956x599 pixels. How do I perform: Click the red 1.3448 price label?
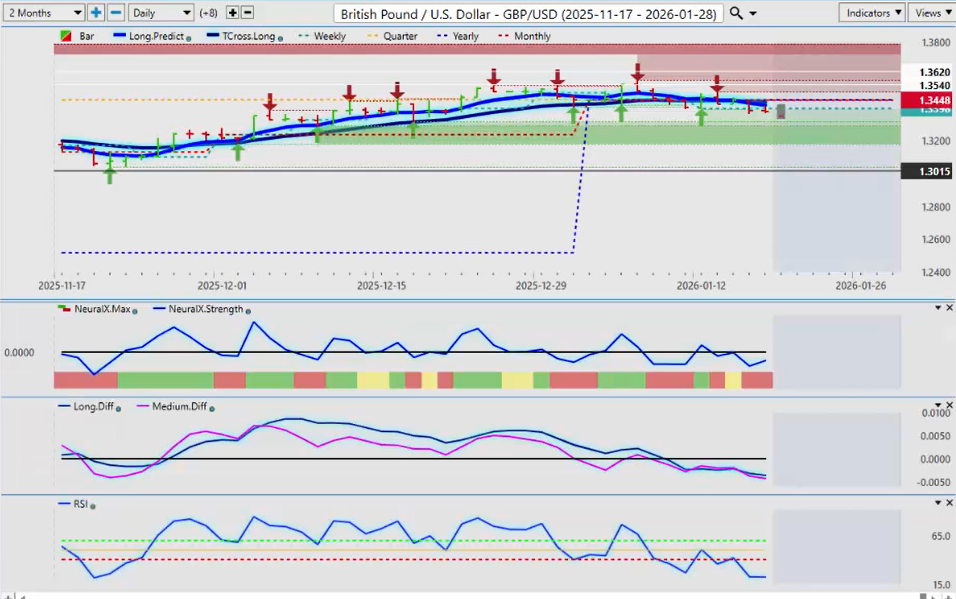point(925,101)
